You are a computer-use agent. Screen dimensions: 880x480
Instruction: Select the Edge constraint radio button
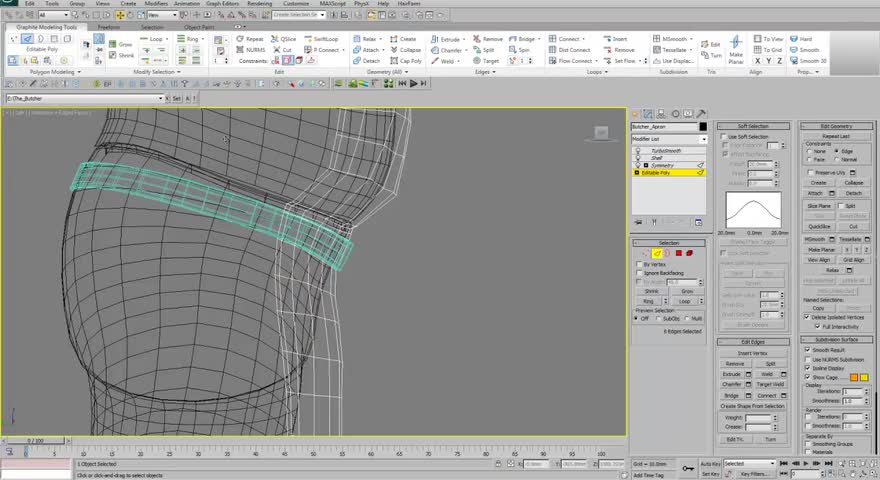[837, 151]
